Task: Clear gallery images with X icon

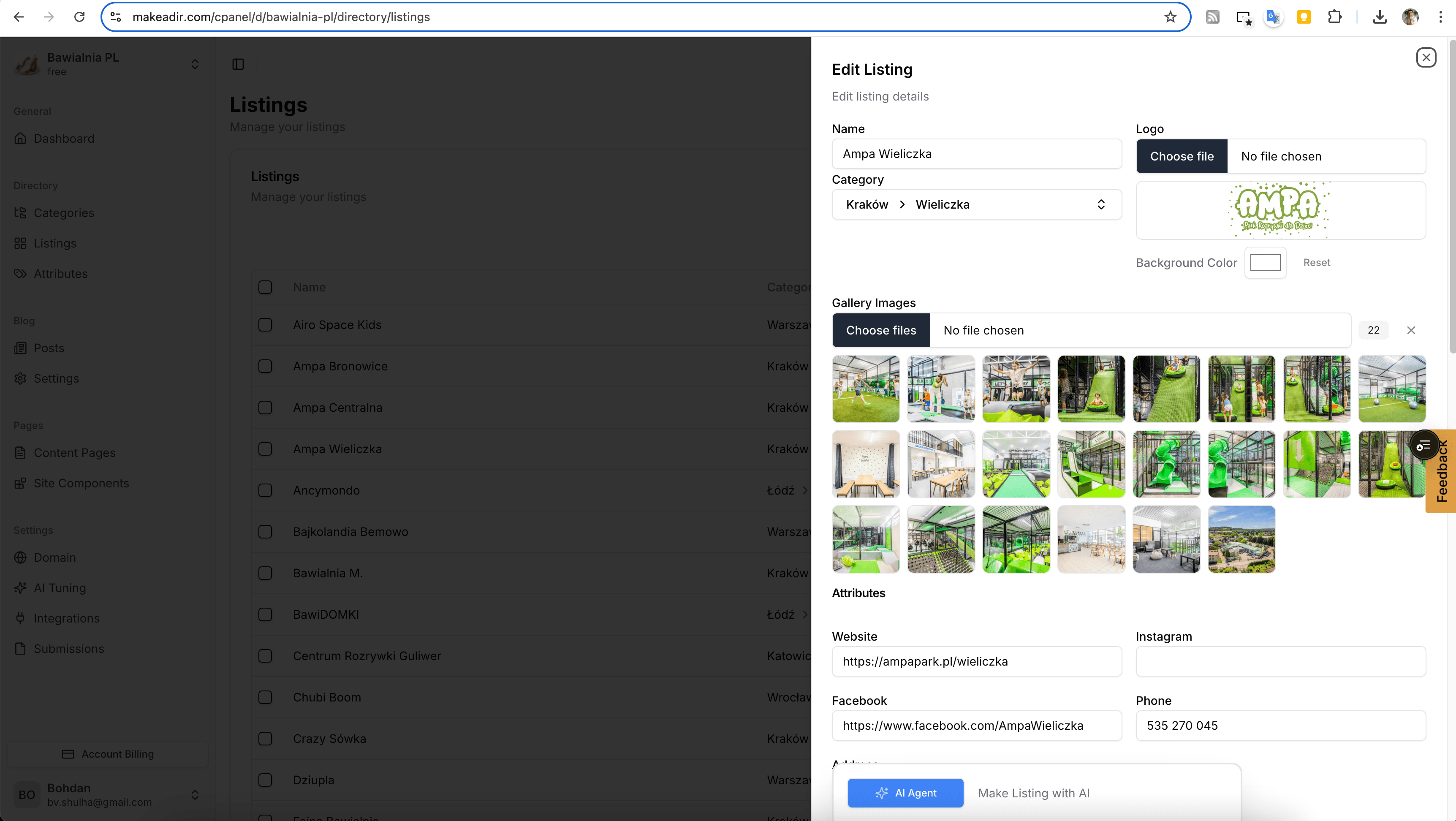Action: pyautogui.click(x=1411, y=330)
